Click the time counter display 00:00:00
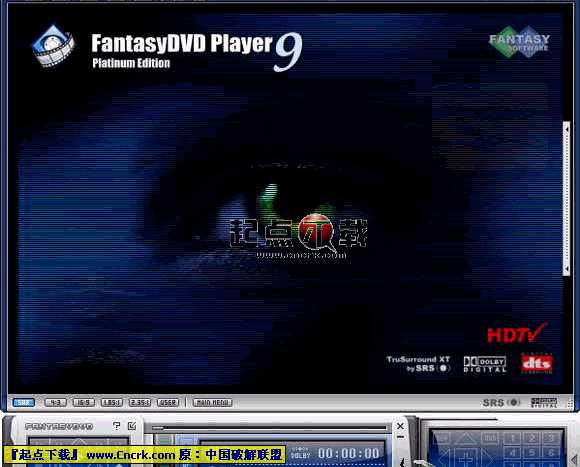 (x=348, y=453)
